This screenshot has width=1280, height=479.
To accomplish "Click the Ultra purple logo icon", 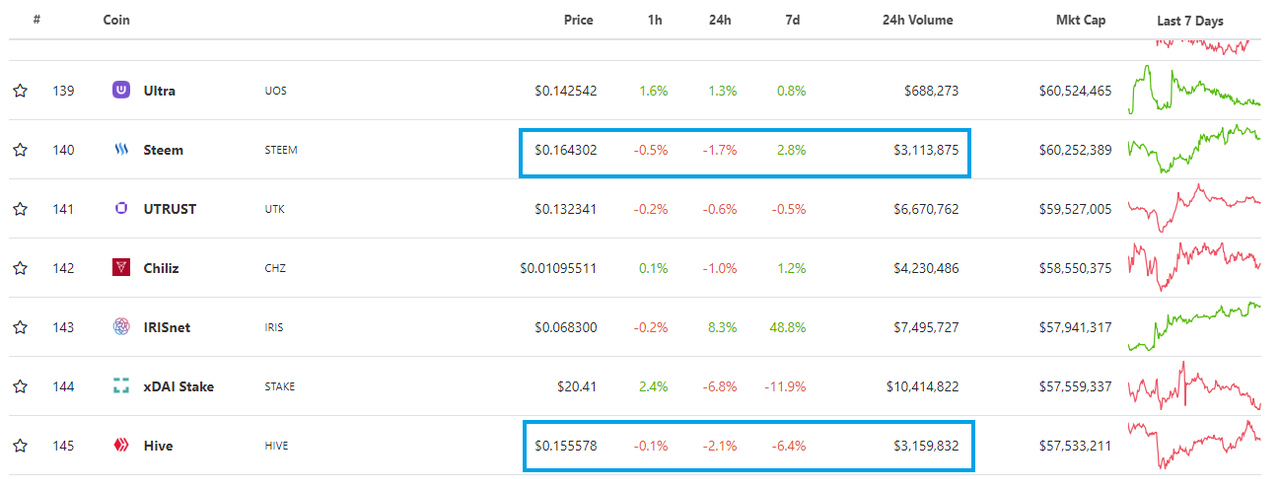I will [x=121, y=90].
